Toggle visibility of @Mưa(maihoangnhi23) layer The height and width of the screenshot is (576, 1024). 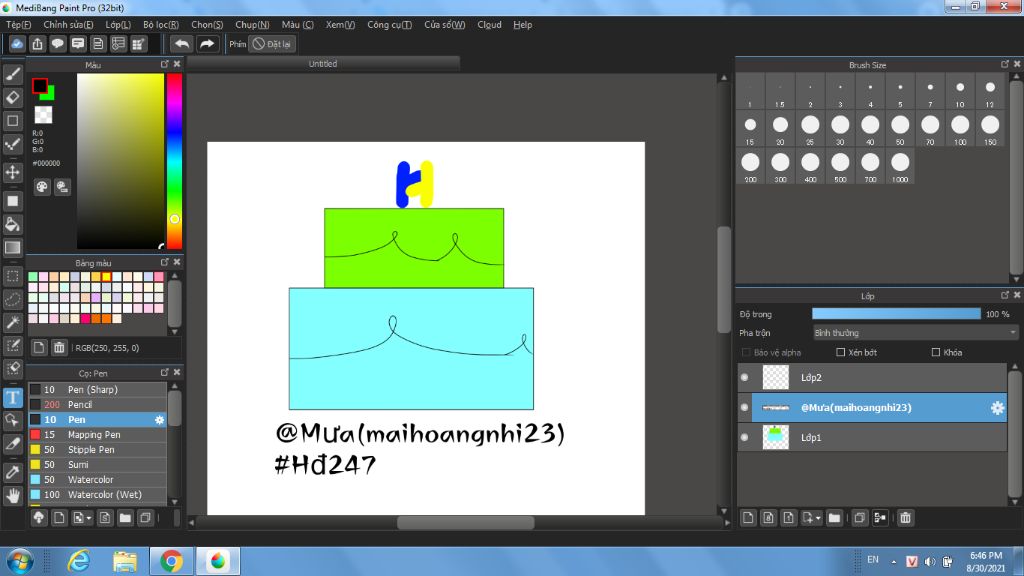tap(744, 408)
